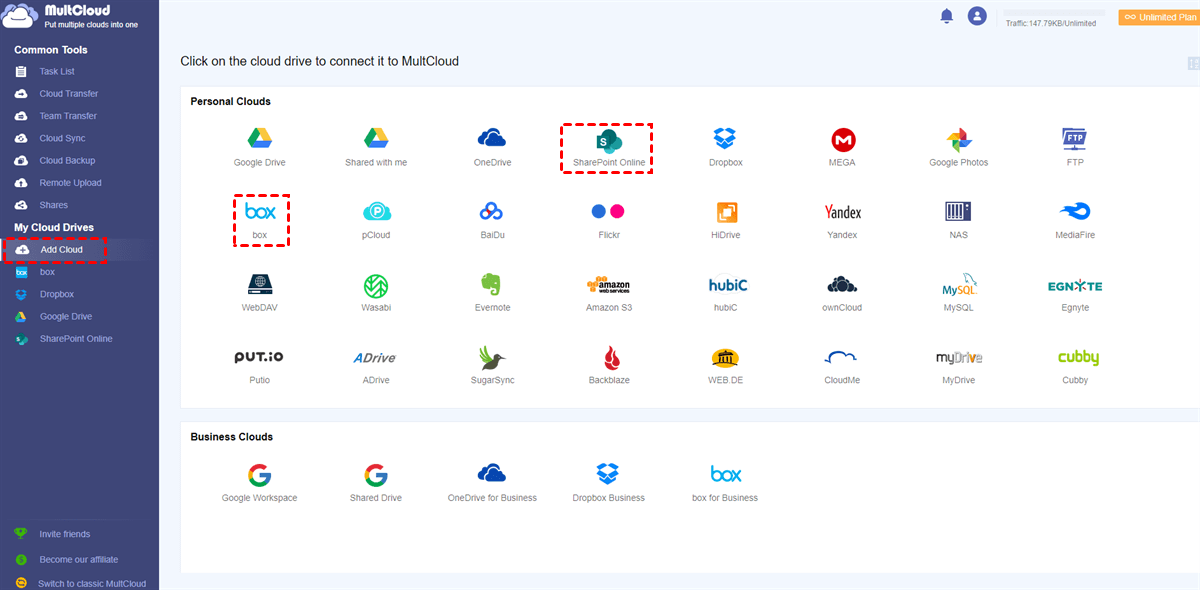Screen dimensions: 1200x590
Task: Connect MyDrive cloud
Action: 958,367
